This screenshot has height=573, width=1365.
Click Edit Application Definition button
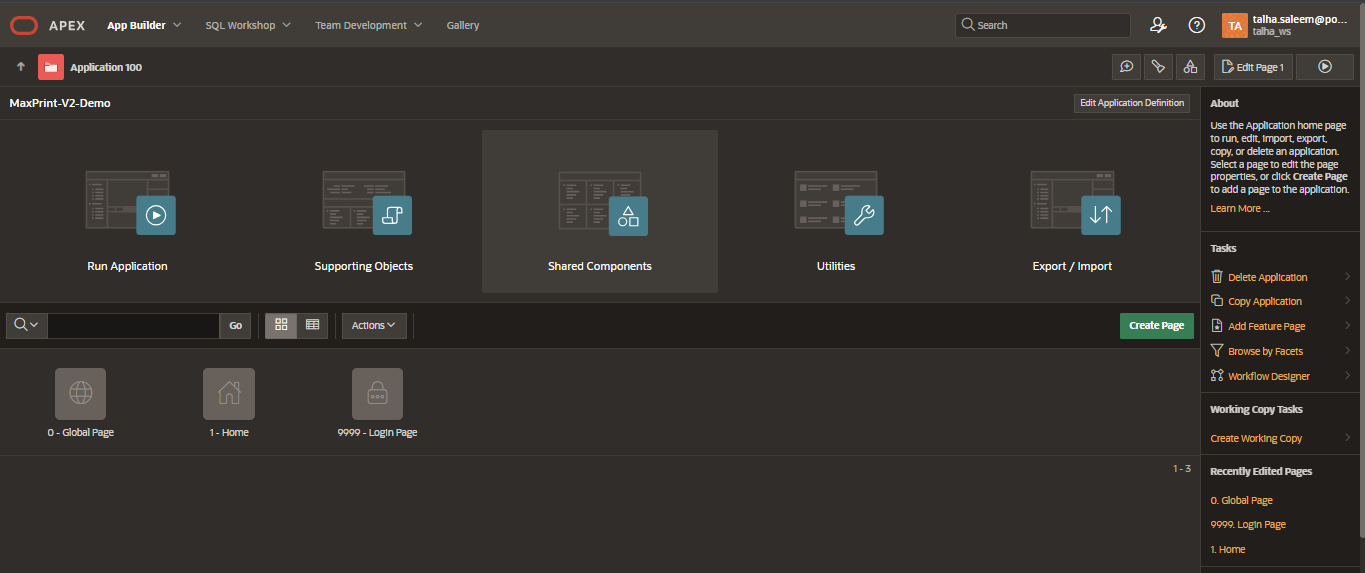pyautogui.click(x=1132, y=103)
